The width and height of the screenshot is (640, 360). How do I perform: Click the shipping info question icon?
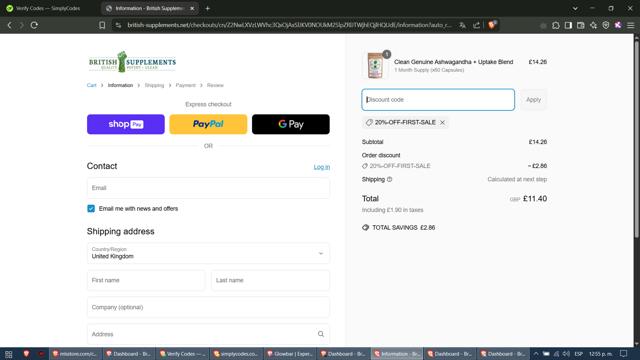pyautogui.click(x=389, y=179)
